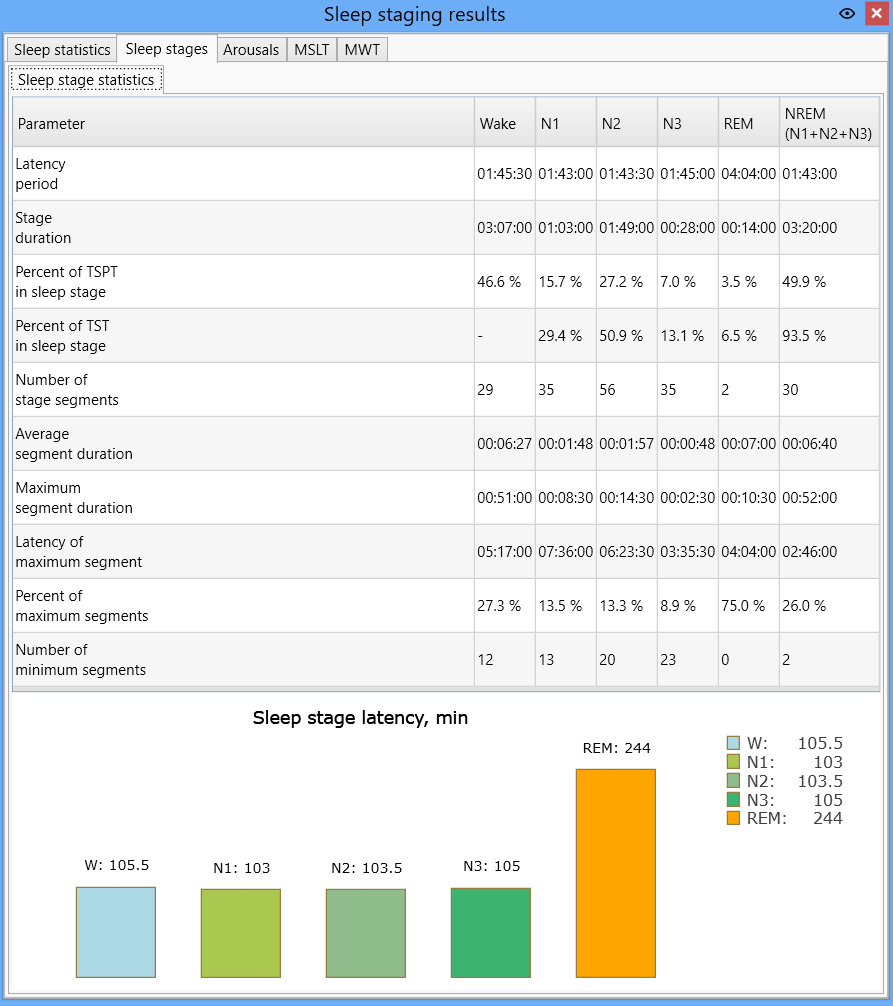Viewport: 893px width, 1006px height.
Task: Switch to the MWT tab
Action: (362, 49)
